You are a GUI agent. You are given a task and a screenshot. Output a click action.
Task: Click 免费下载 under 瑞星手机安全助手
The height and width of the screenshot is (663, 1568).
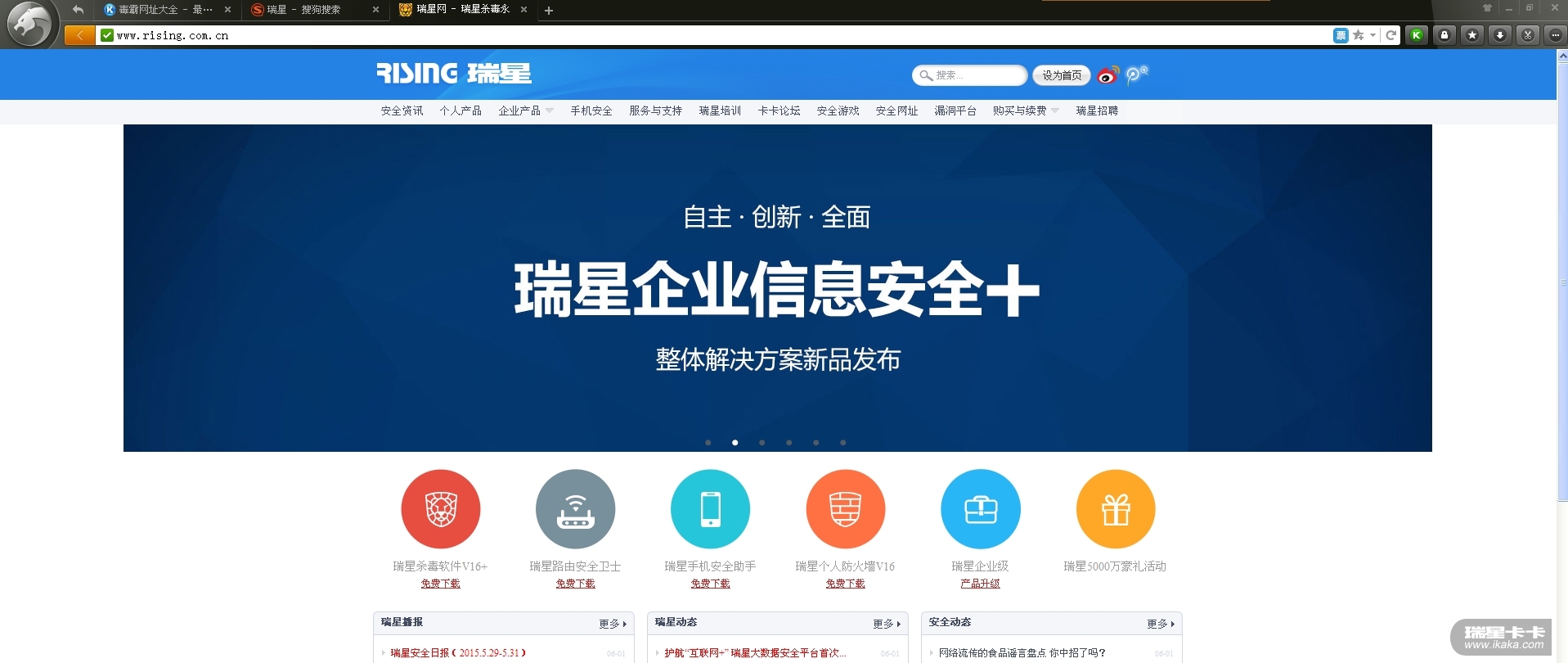(x=711, y=584)
